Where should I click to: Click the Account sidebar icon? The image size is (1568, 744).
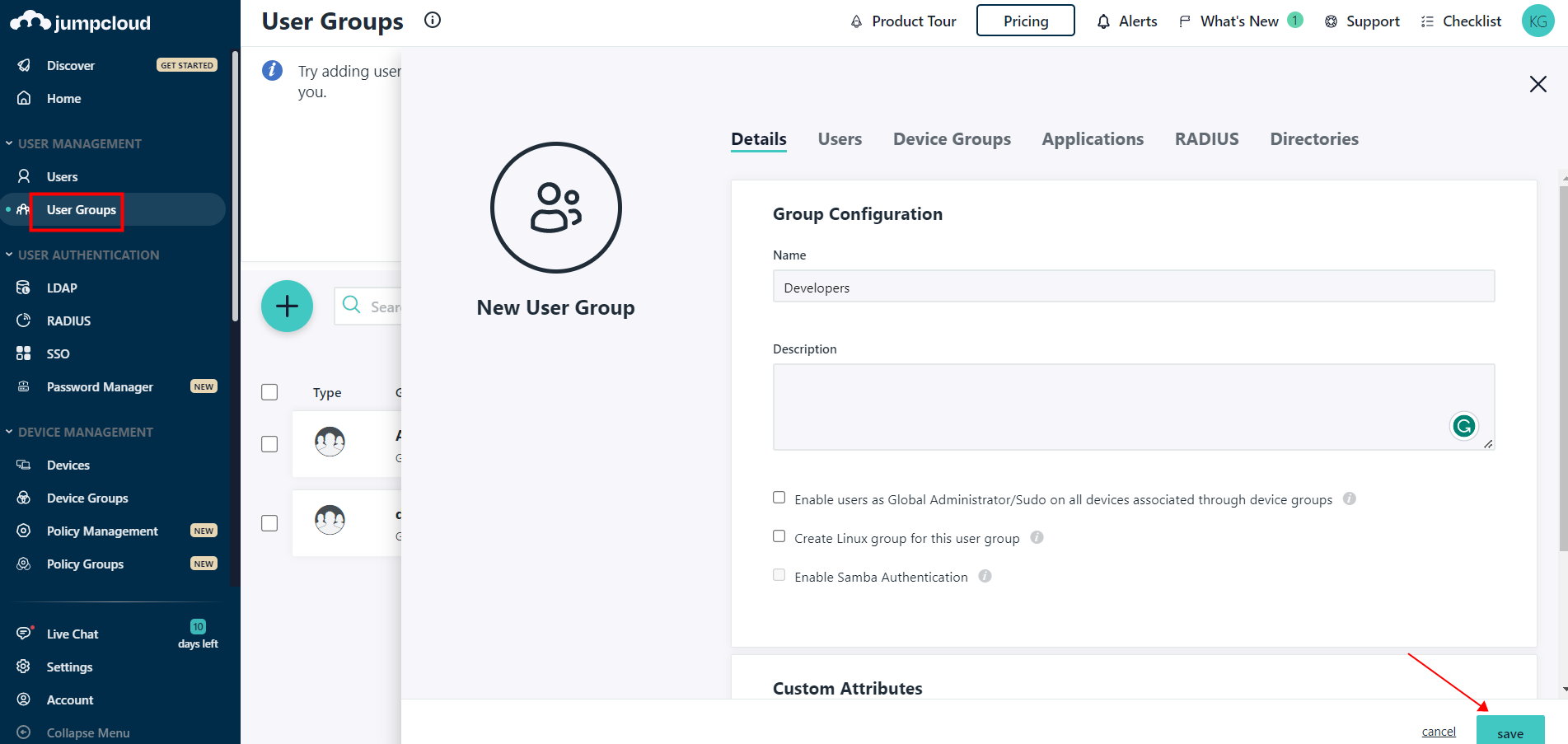click(24, 700)
